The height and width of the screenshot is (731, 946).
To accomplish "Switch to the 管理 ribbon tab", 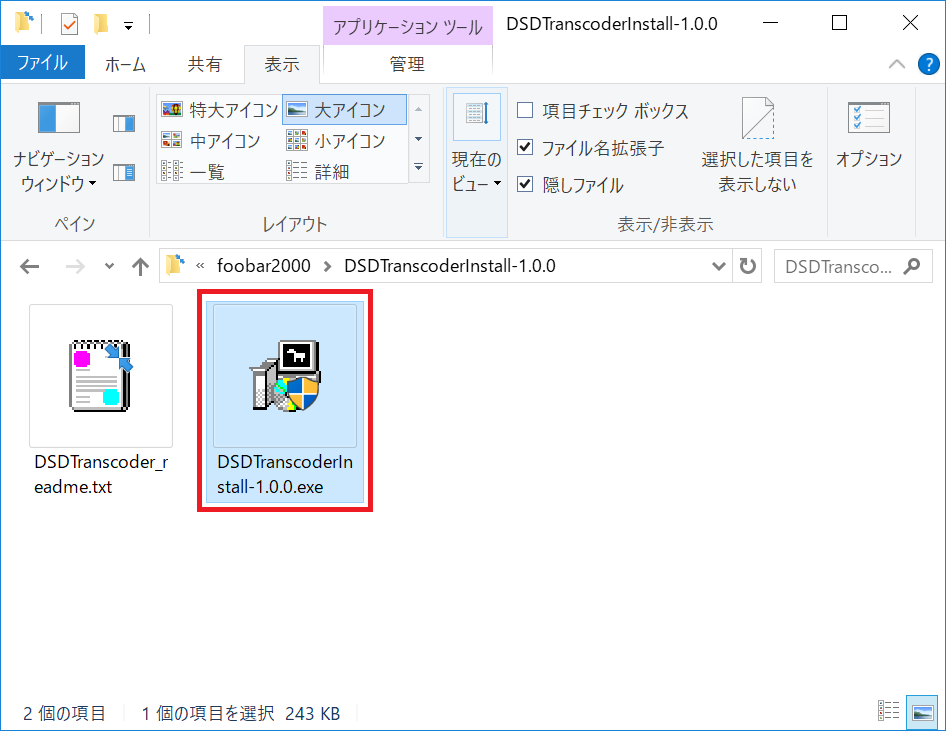I will (407, 64).
